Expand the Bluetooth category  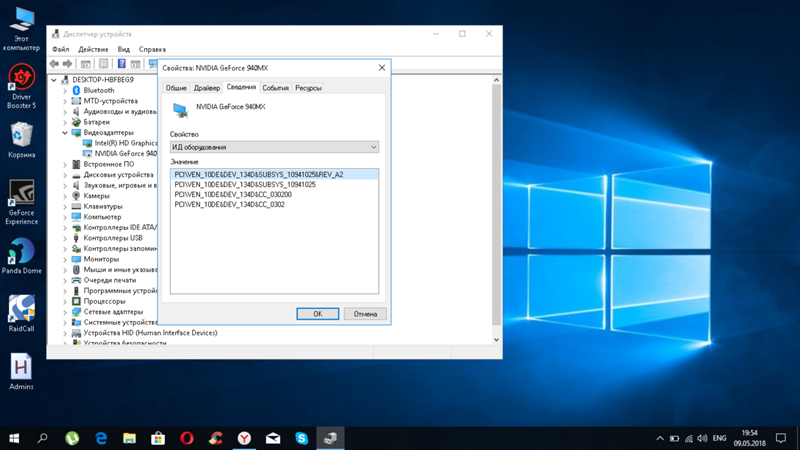[65, 90]
